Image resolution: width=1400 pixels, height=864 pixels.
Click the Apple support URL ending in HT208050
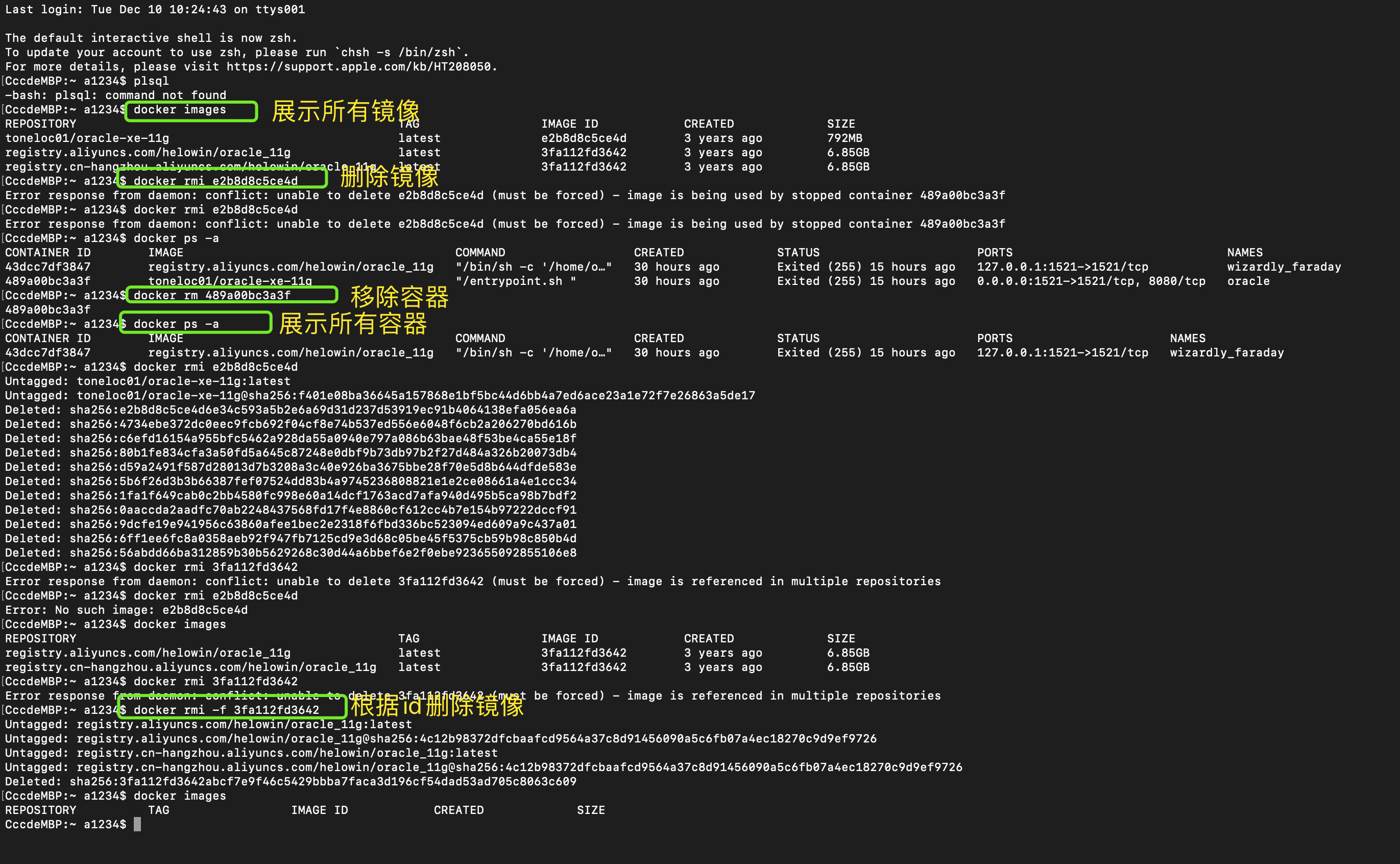(358, 66)
